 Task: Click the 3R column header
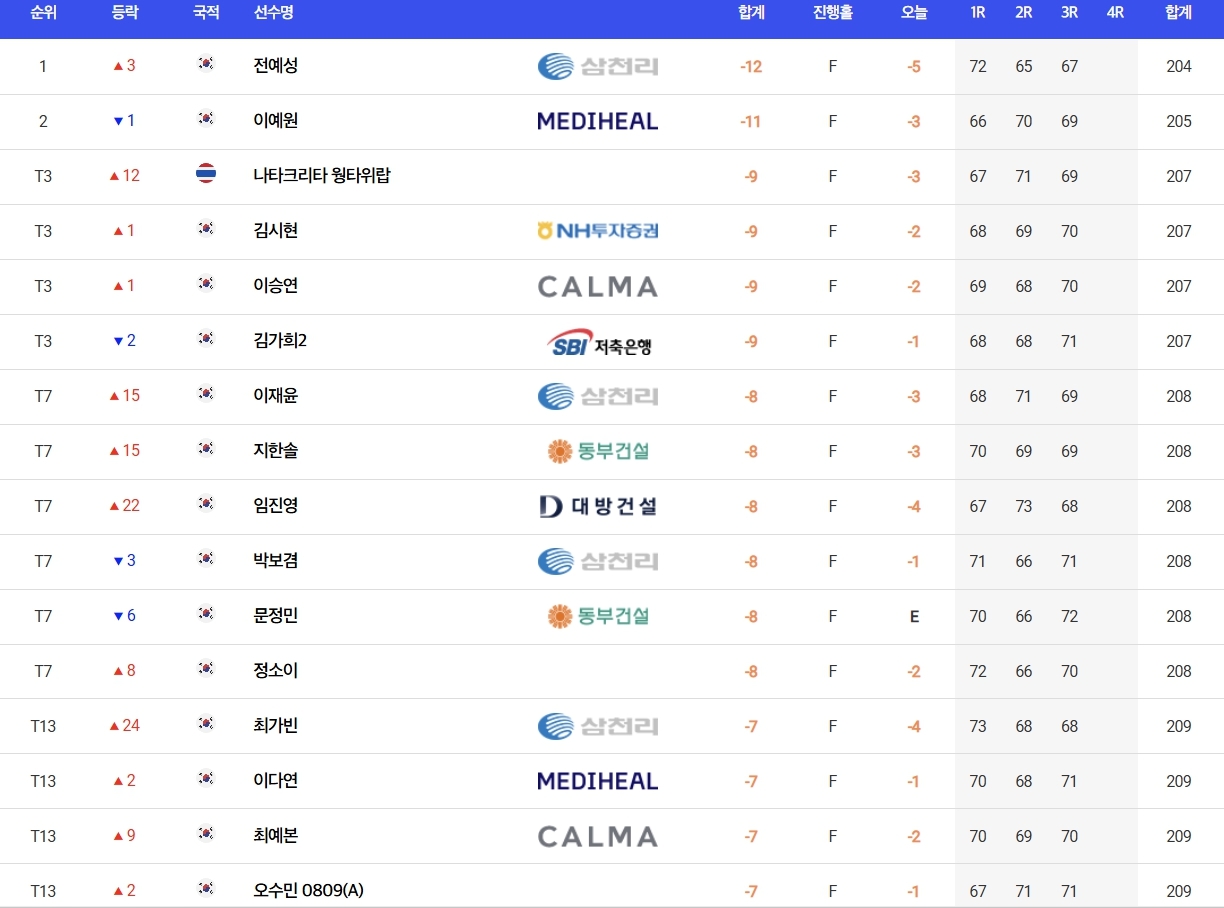(x=1069, y=13)
